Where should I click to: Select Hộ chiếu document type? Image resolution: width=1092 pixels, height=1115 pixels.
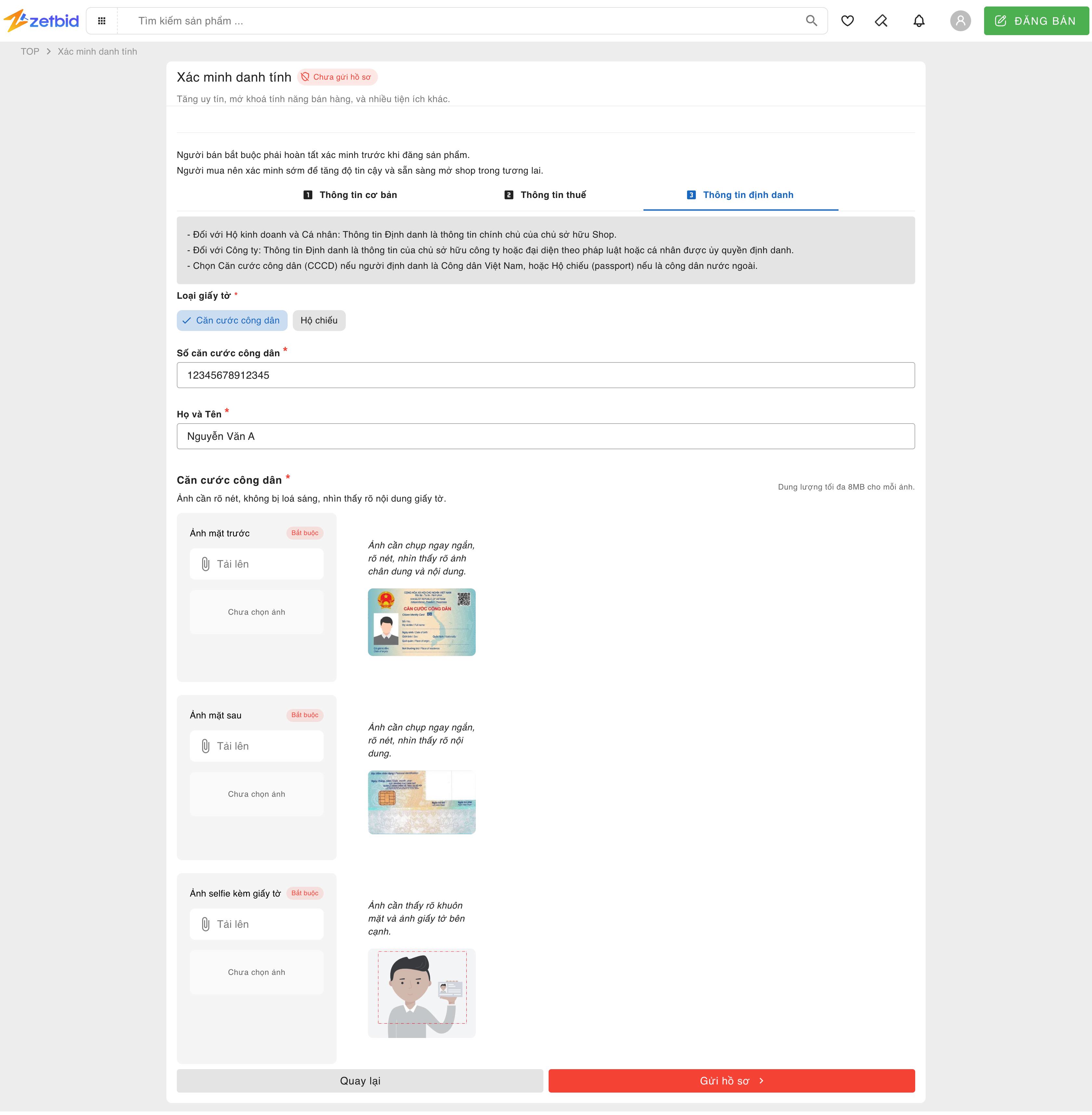[x=319, y=321]
